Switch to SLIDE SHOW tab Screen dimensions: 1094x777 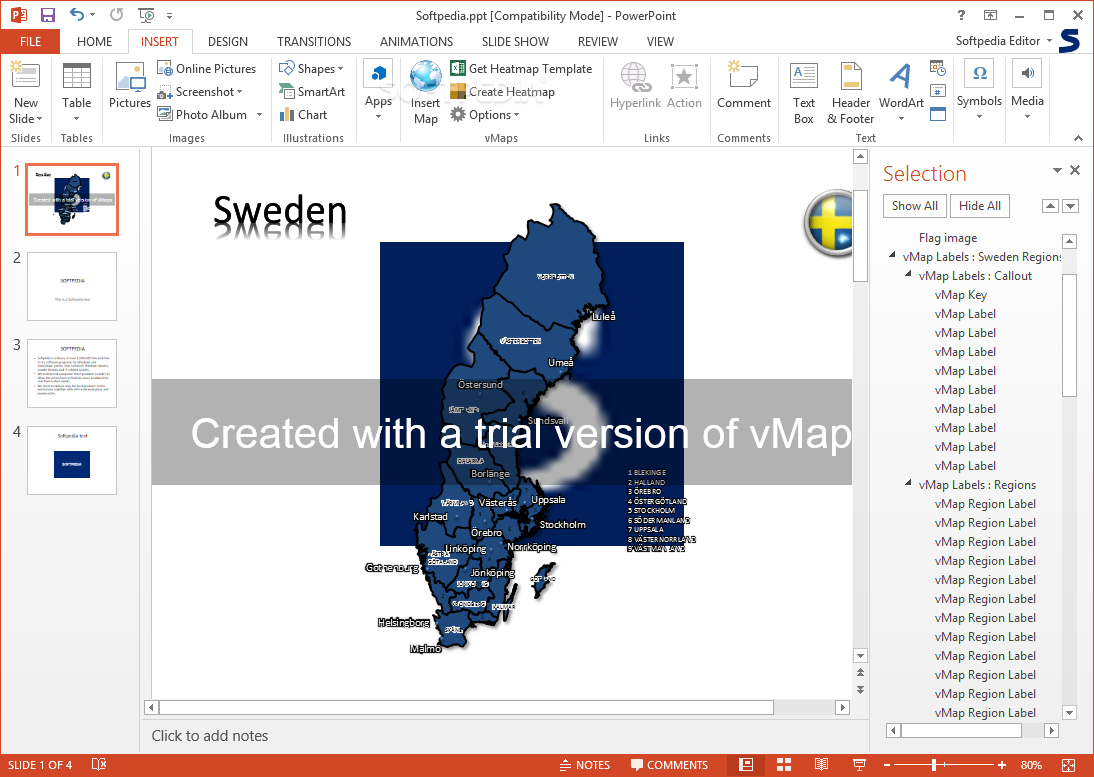pos(515,41)
